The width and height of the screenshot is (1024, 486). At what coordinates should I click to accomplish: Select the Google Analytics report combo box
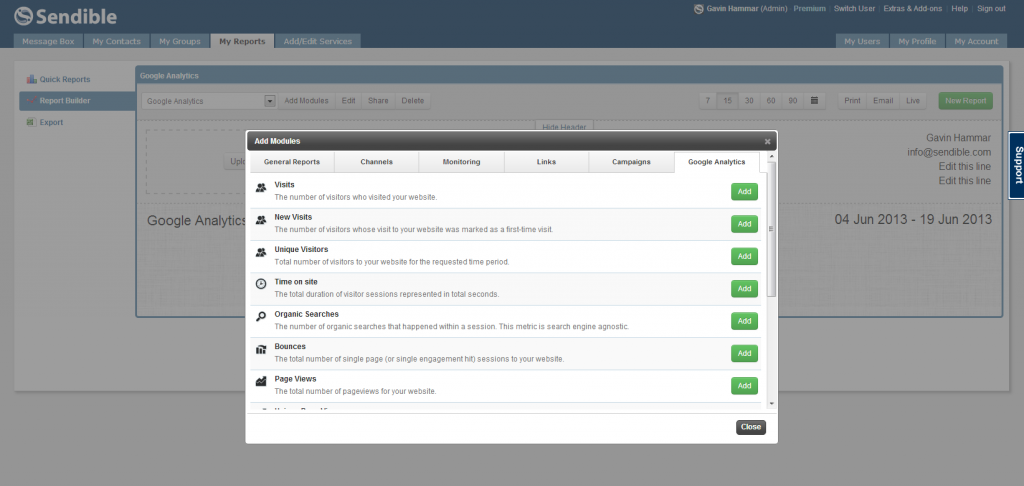click(209, 101)
